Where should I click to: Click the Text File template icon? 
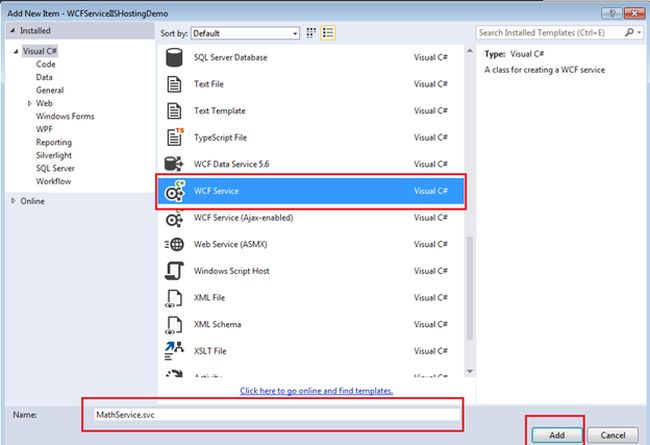click(x=174, y=84)
